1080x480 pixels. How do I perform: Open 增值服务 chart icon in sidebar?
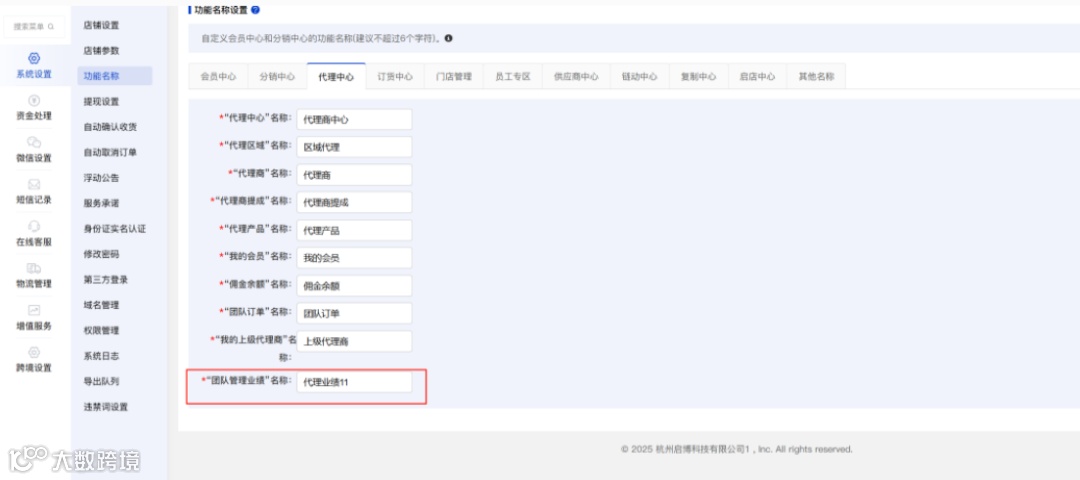click(34, 311)
